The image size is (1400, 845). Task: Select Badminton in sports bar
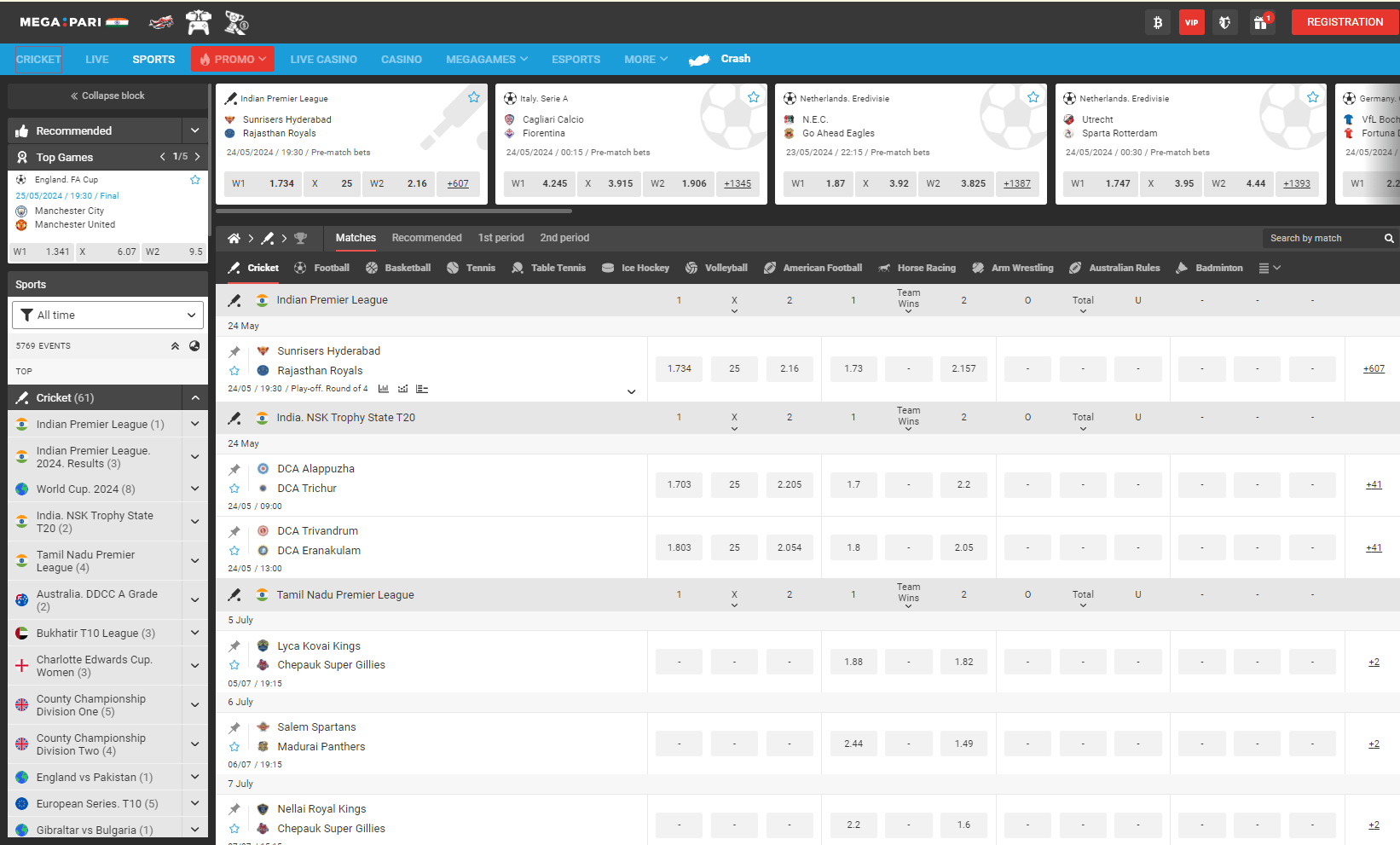1209,268
